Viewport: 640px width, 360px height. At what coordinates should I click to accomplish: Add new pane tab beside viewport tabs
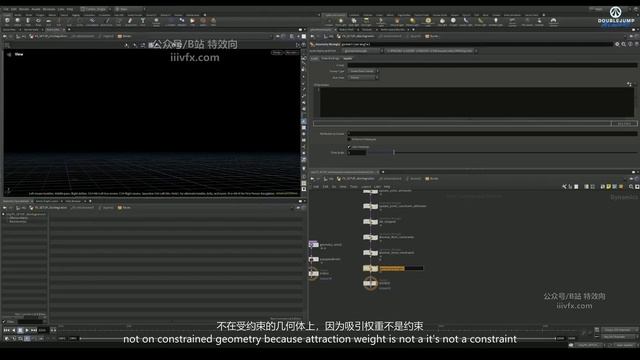[69, 30]
